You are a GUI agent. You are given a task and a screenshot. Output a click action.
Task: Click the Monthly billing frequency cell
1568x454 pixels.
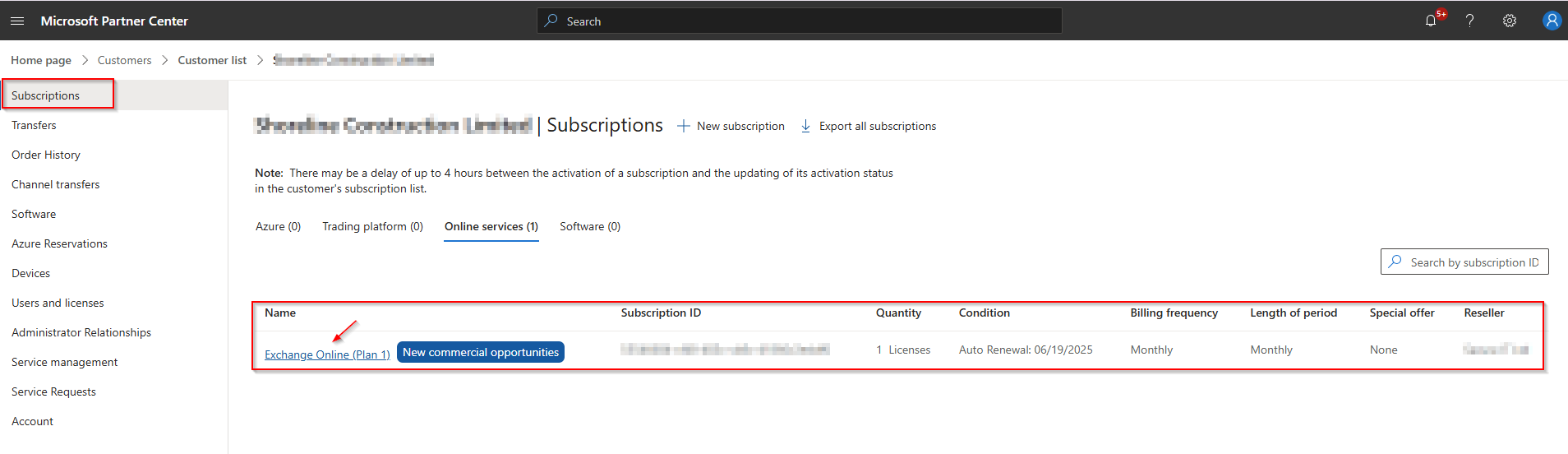[1151, 350]
